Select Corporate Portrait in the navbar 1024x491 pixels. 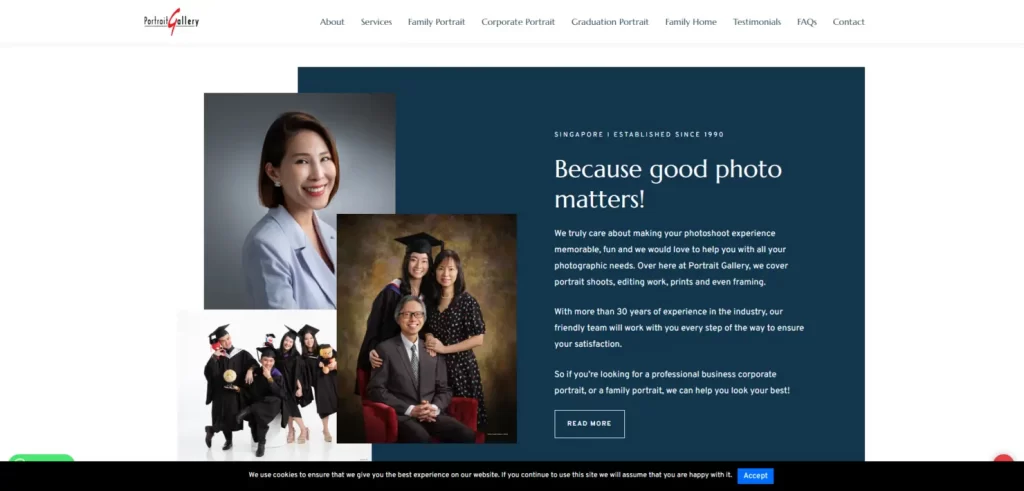click(518, 22)
